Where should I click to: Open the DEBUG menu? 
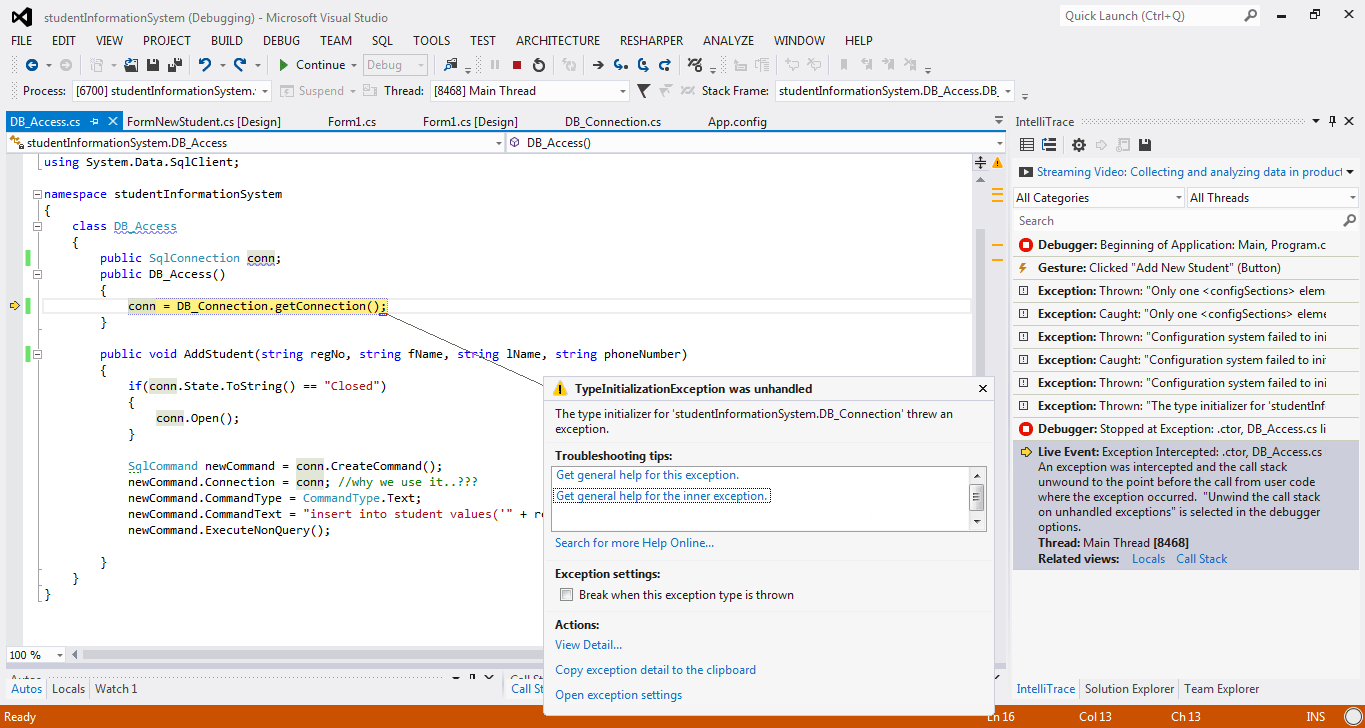click(x=281, y=41)
